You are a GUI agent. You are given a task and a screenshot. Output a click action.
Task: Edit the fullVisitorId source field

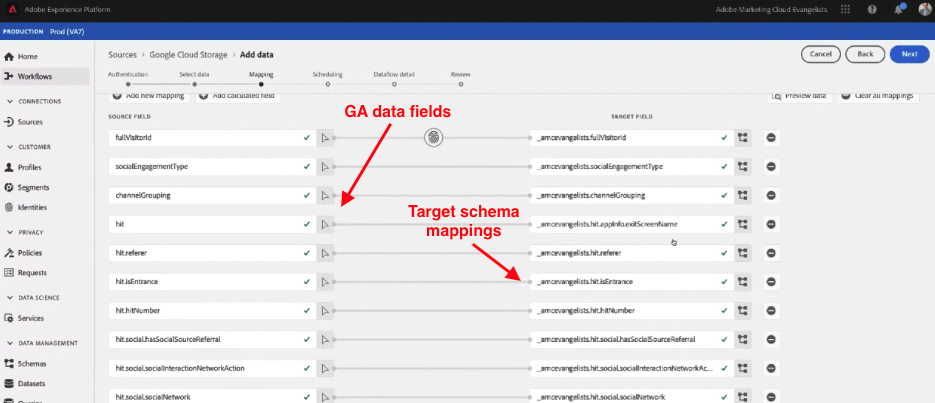click(212, 138)
